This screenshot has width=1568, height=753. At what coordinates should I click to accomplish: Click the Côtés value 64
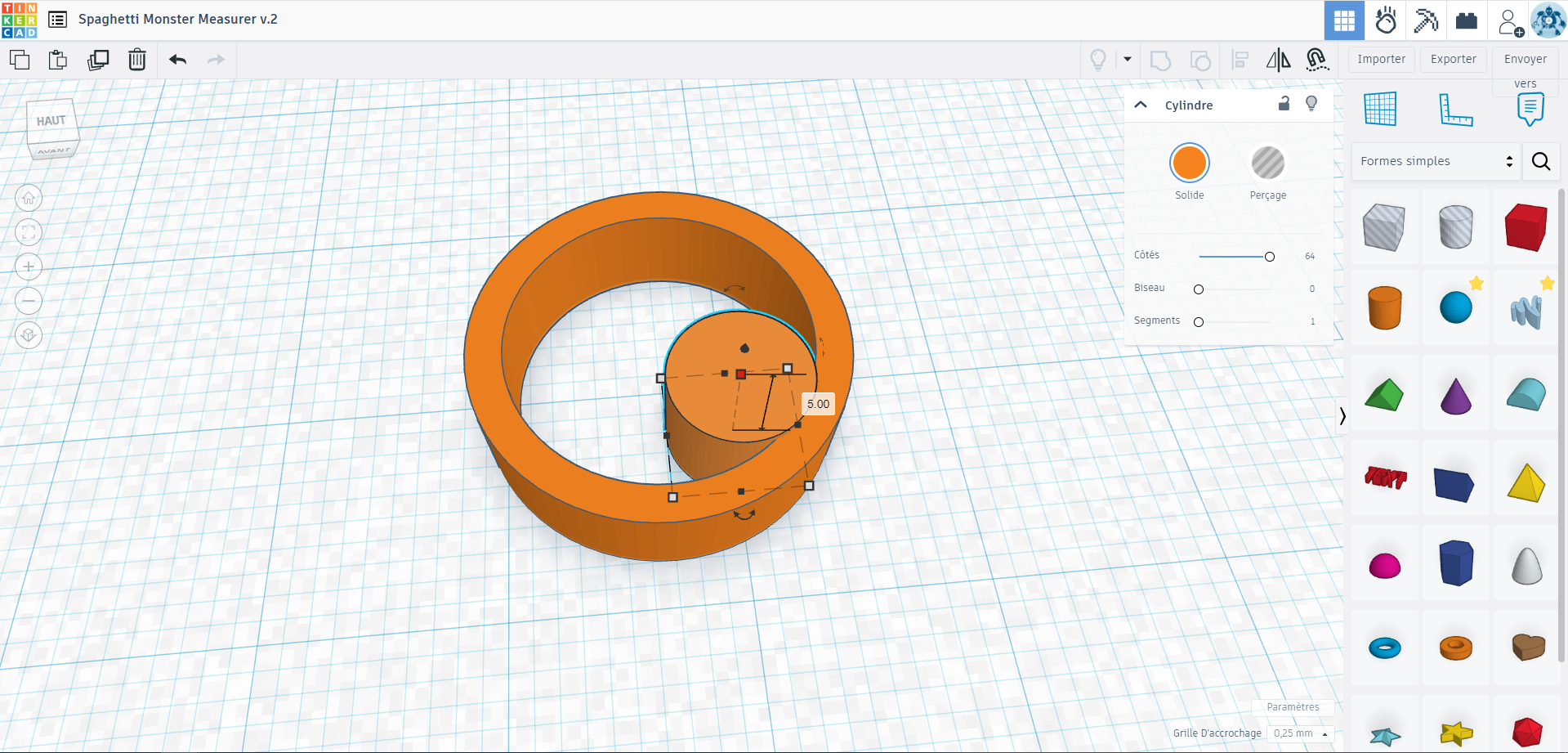click(1310, 257)
